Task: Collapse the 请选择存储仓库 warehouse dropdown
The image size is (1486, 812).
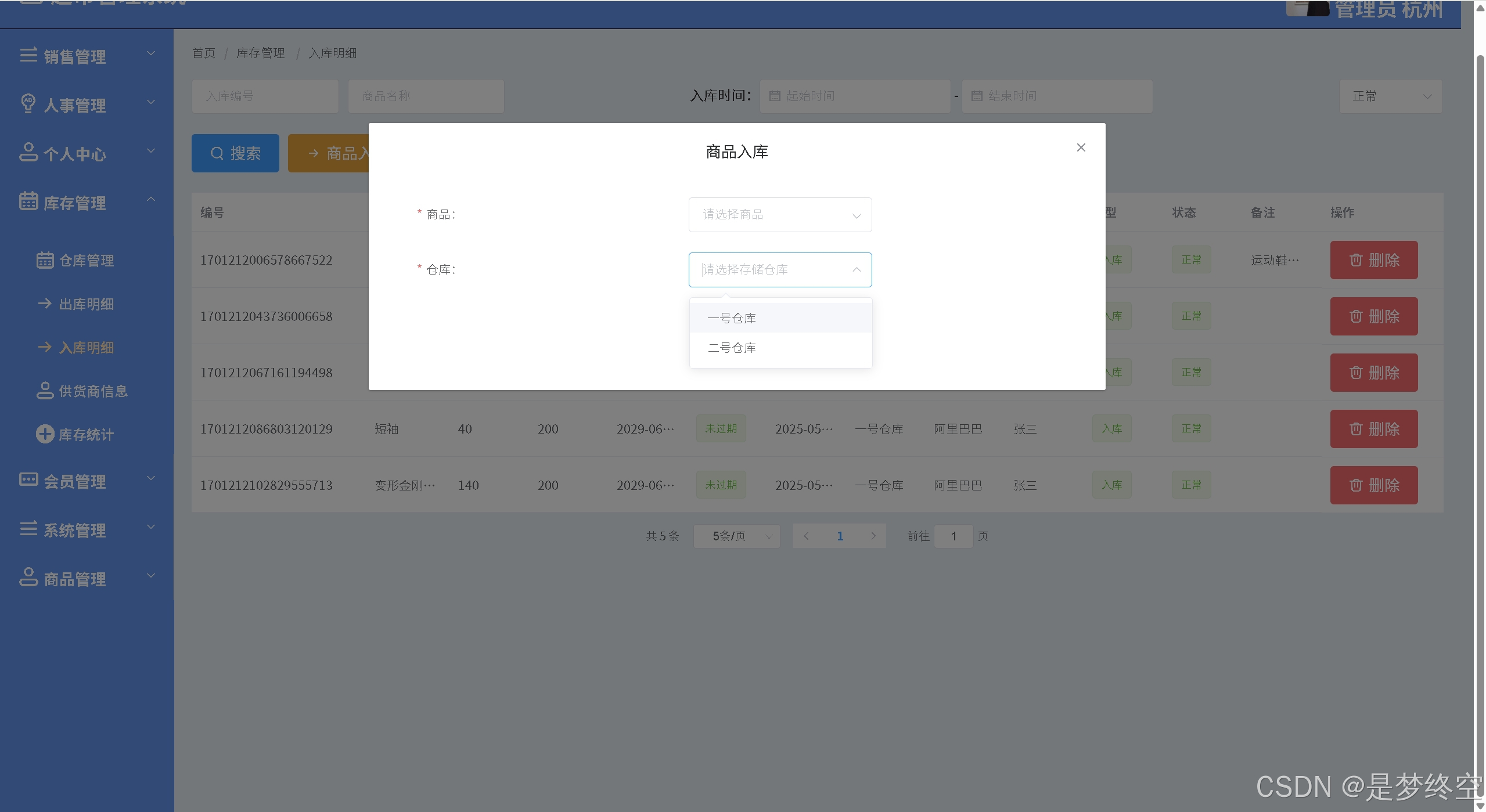Action: click(x=856, y=270)
